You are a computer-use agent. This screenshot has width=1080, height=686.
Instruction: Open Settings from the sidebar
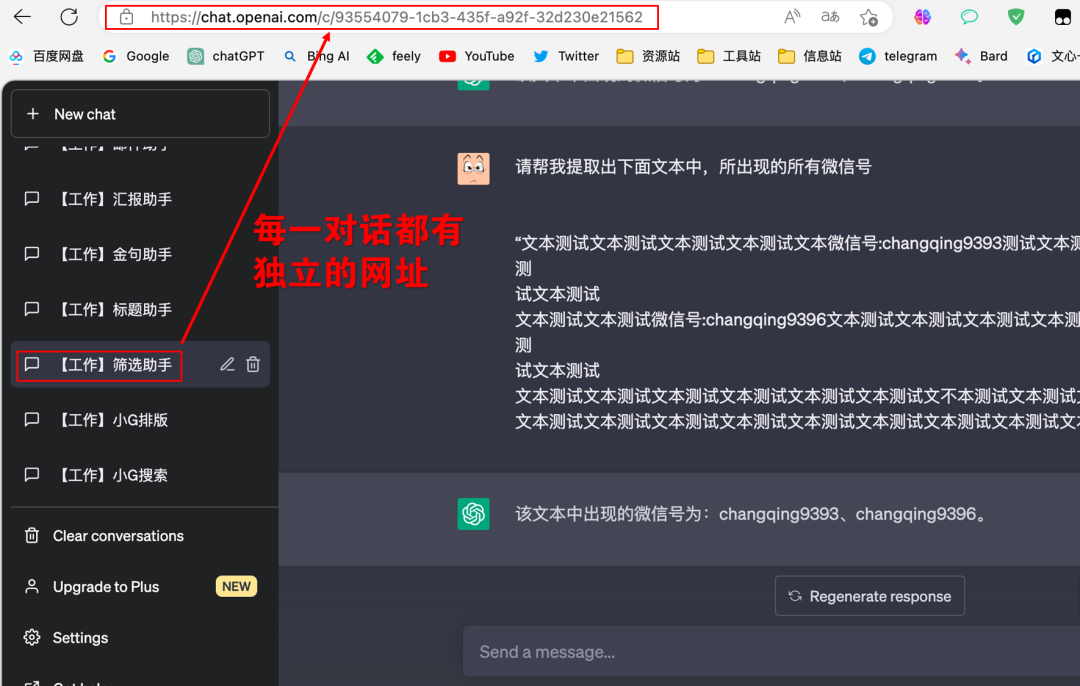click(80, 637)
